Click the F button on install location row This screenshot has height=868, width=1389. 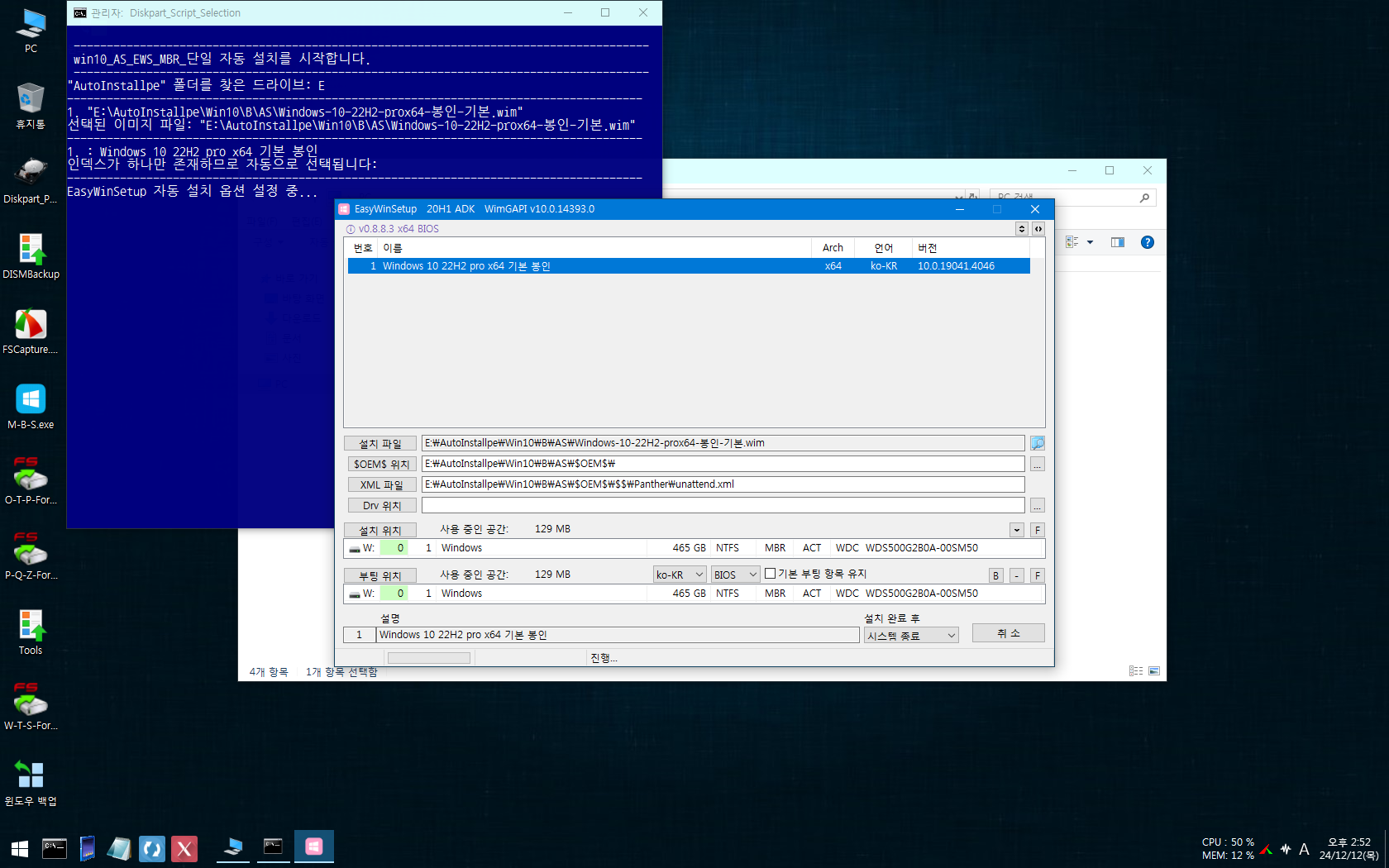point(1038,530)
